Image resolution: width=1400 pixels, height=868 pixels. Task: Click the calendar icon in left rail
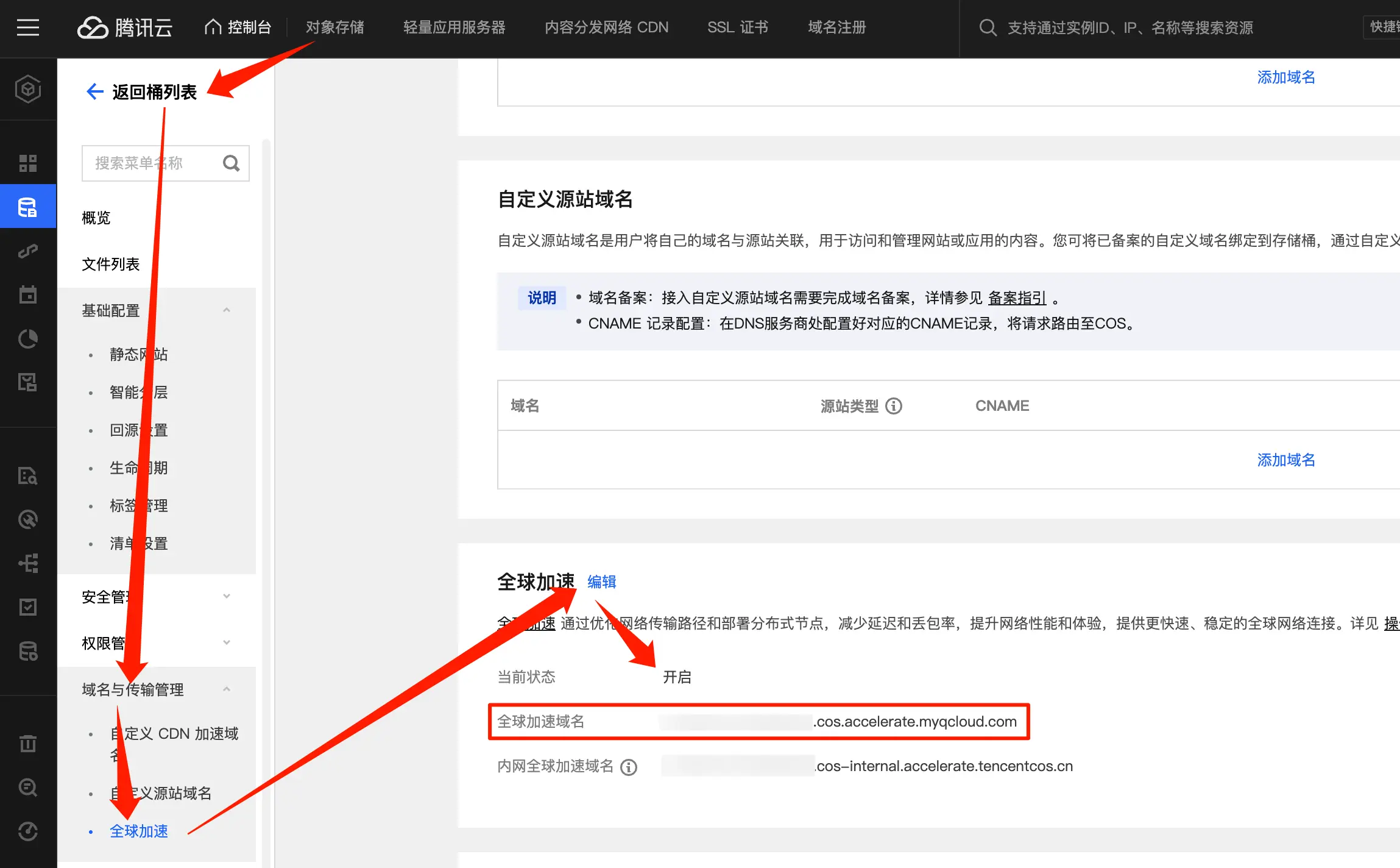tap(28, 294)
